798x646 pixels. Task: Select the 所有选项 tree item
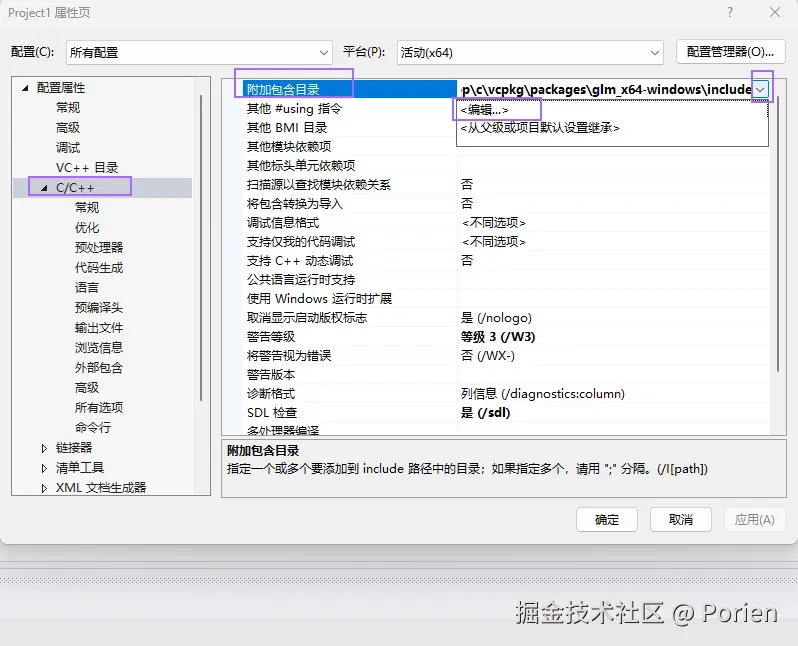pyautogui.click(x=99, y=408)
